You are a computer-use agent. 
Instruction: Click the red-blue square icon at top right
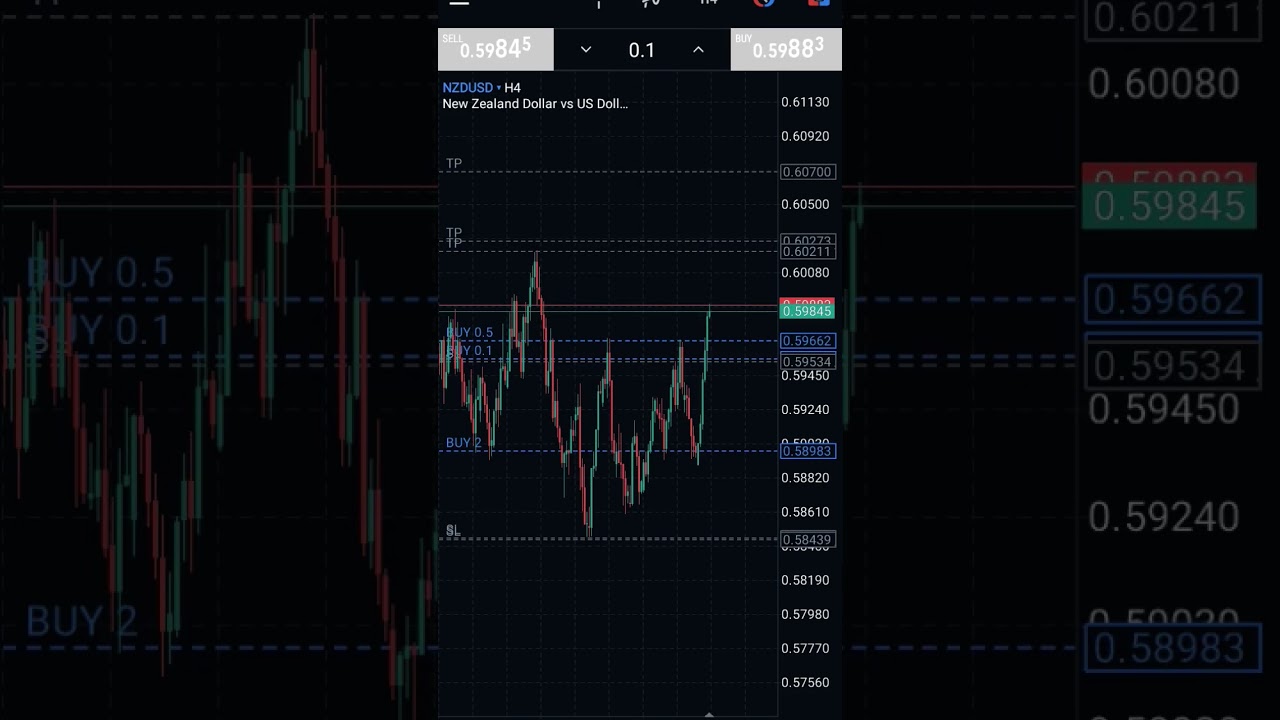click(x=818, y=3)
